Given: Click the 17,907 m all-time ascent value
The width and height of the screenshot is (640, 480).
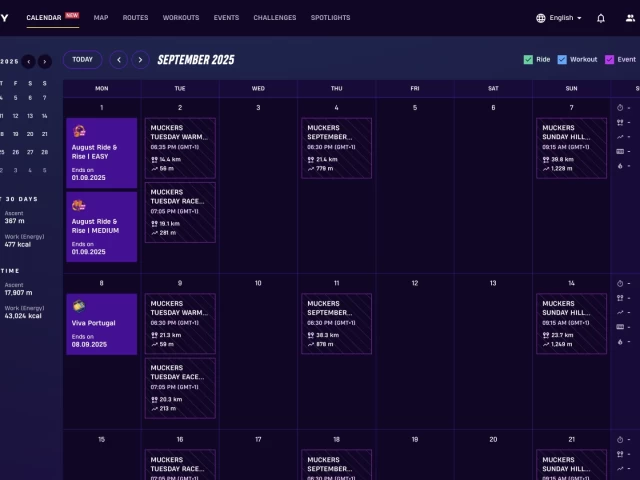Looking at the screenshot, I should [18, 293].
